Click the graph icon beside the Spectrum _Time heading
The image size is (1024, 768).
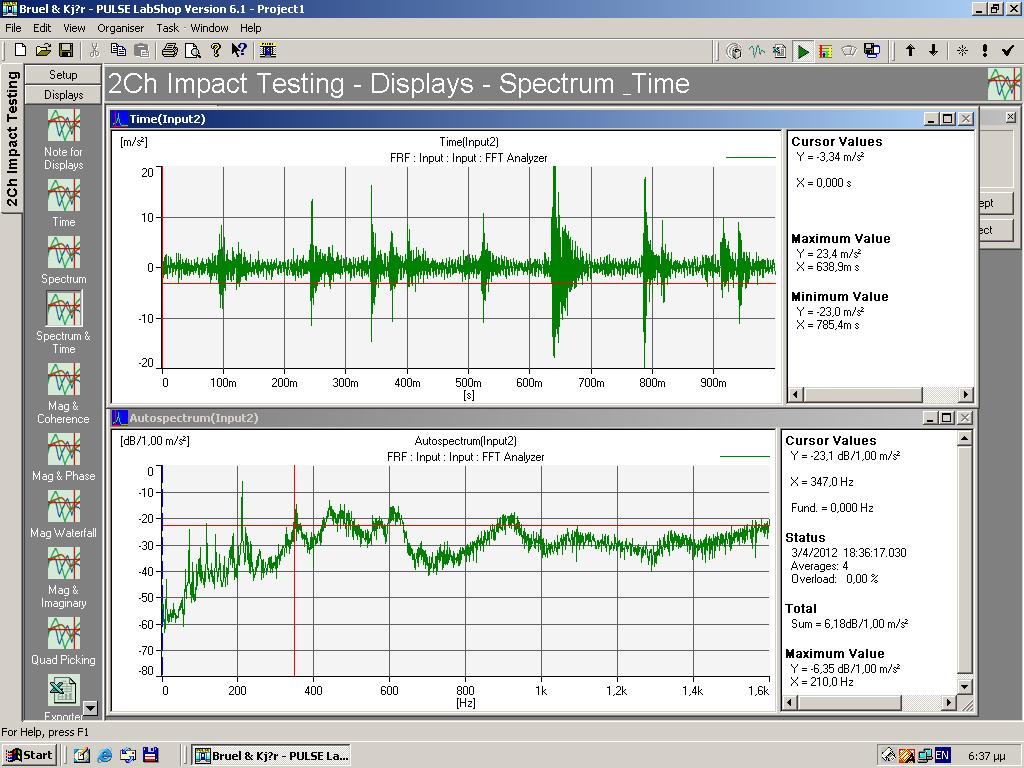1003,84
